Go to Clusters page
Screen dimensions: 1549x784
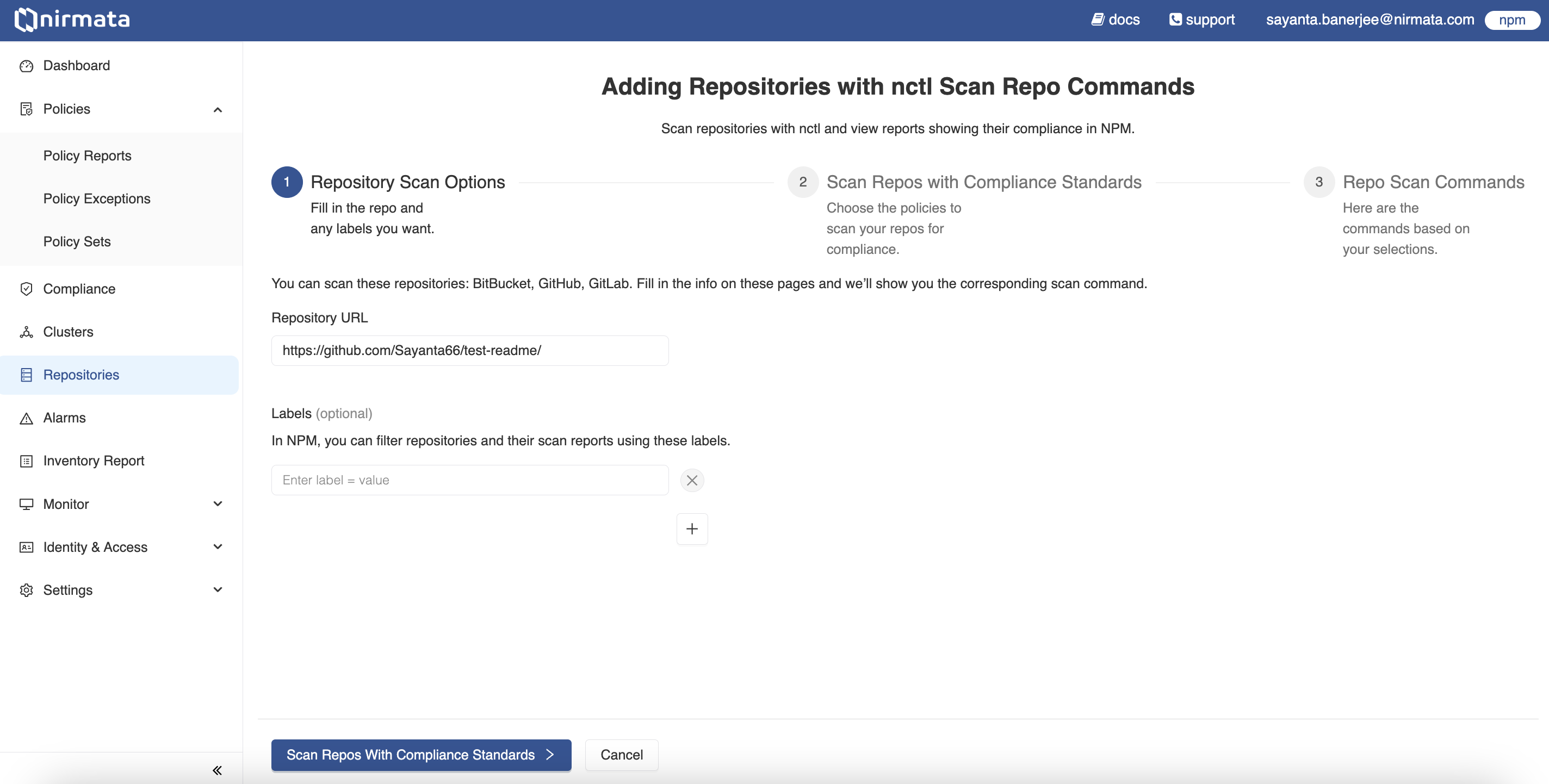[x=68, y=332]
